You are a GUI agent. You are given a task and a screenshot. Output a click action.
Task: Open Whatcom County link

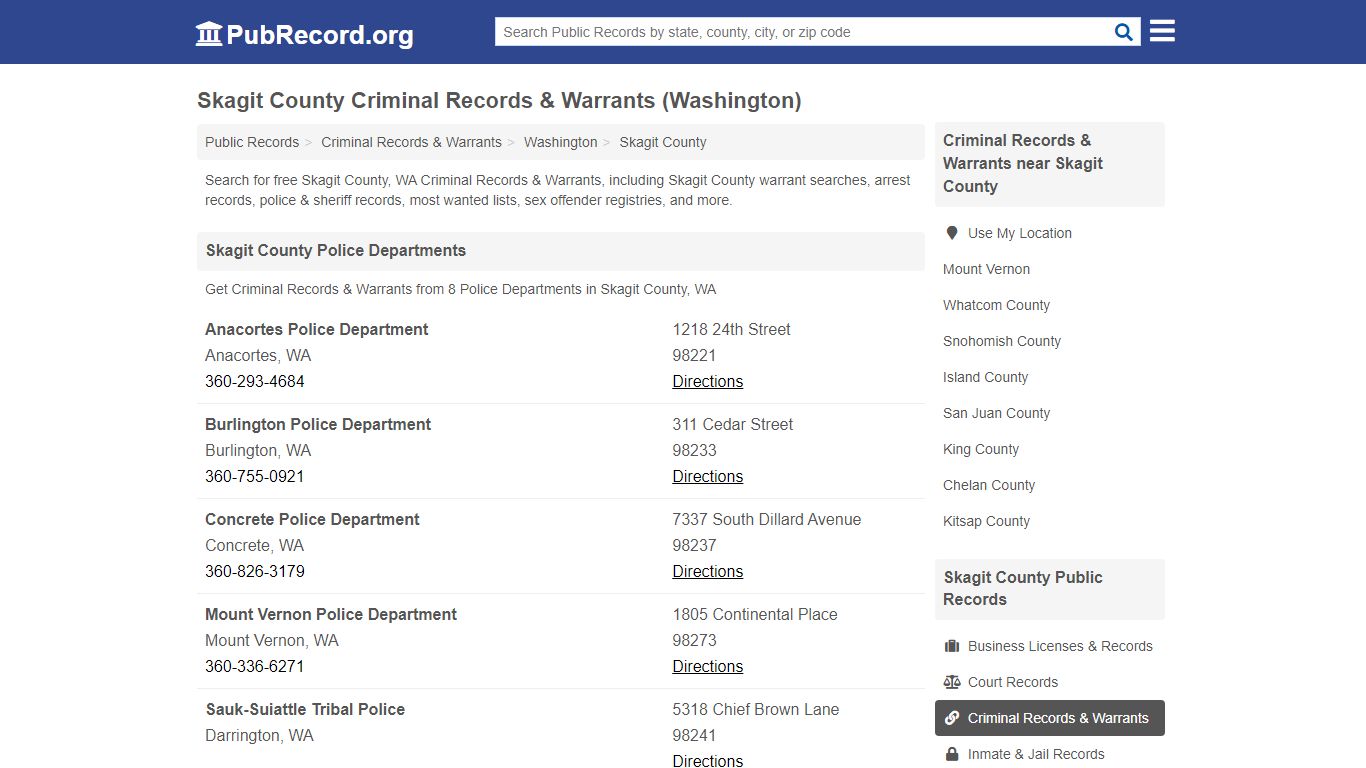[996, 305]
